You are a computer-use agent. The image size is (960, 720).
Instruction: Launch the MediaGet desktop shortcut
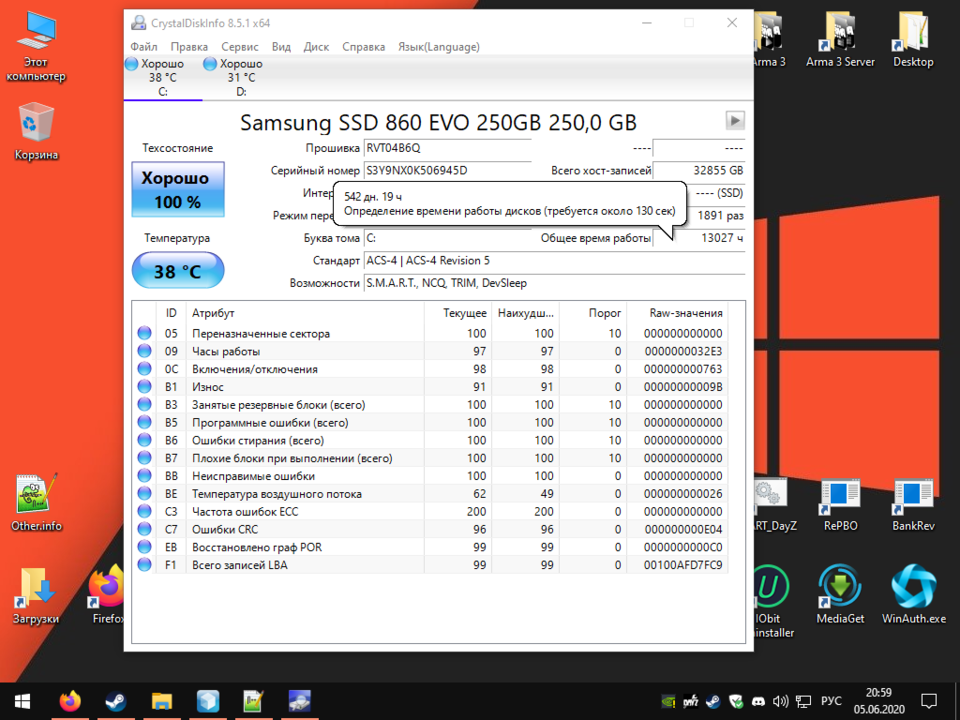tap(840, 594)
